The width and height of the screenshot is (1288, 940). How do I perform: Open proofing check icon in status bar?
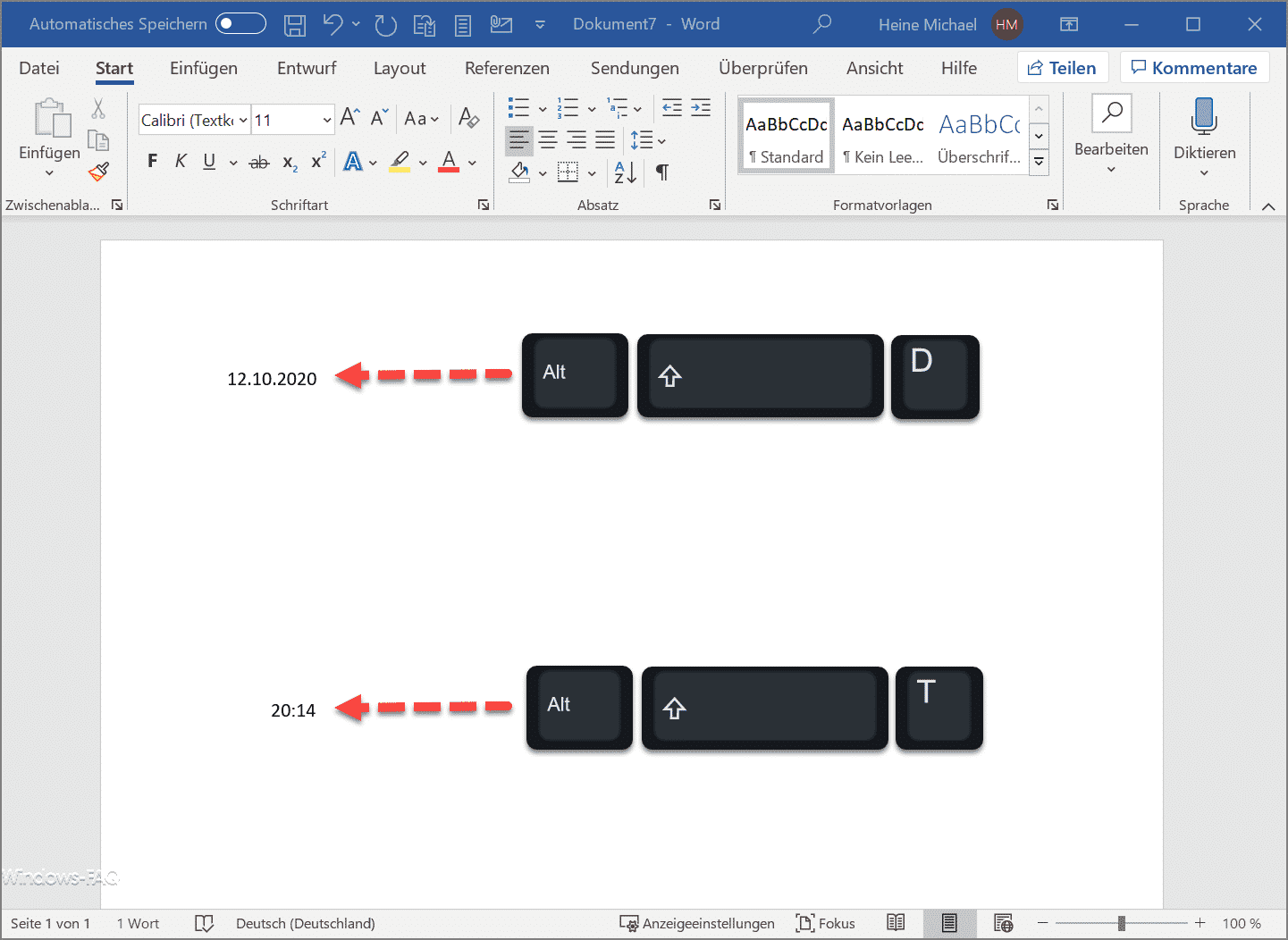(x=204, y=923)
